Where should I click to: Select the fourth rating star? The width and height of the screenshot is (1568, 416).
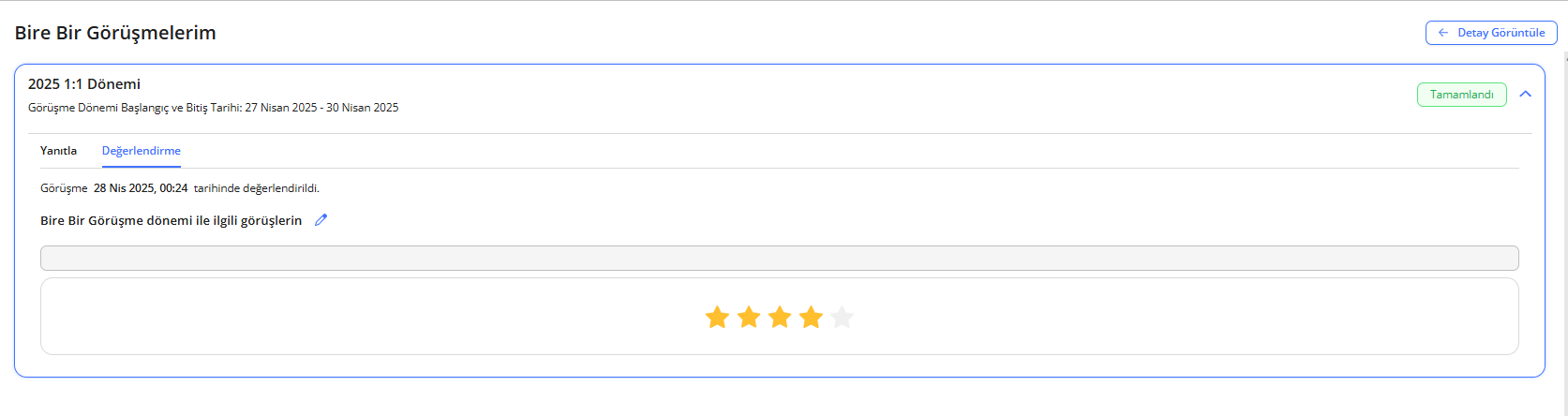(812, 318)
